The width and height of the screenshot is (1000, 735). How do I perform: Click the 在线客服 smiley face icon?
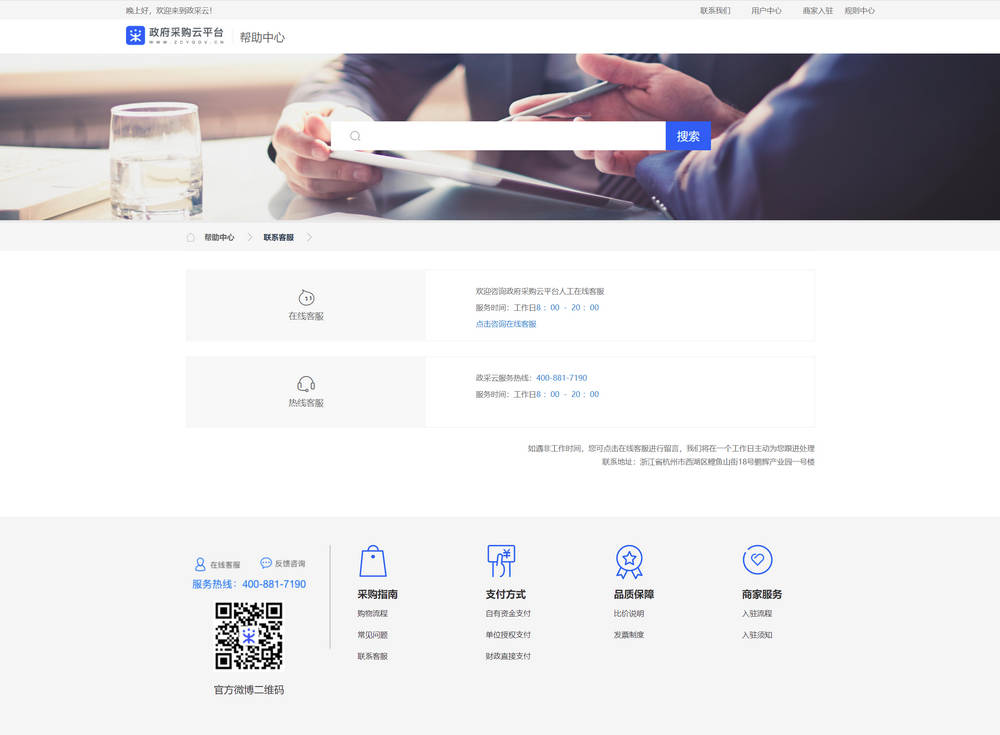[306, 297]
